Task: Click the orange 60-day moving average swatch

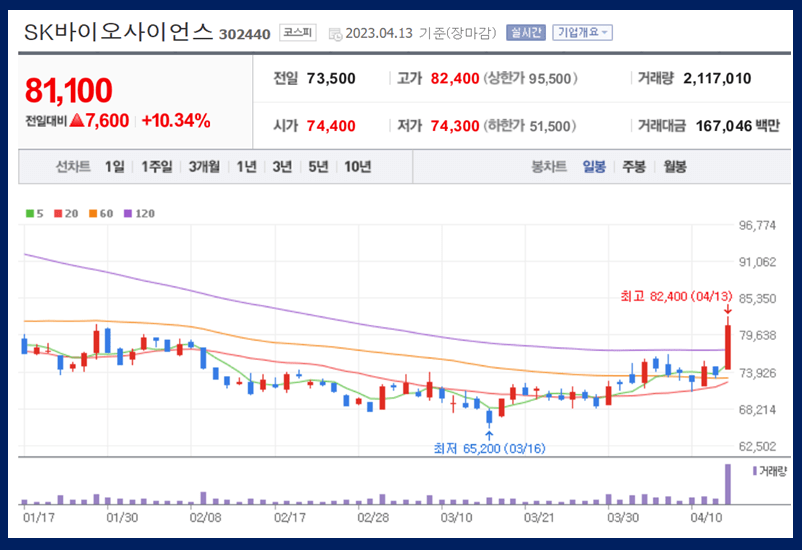Action: tap(93, 213)
